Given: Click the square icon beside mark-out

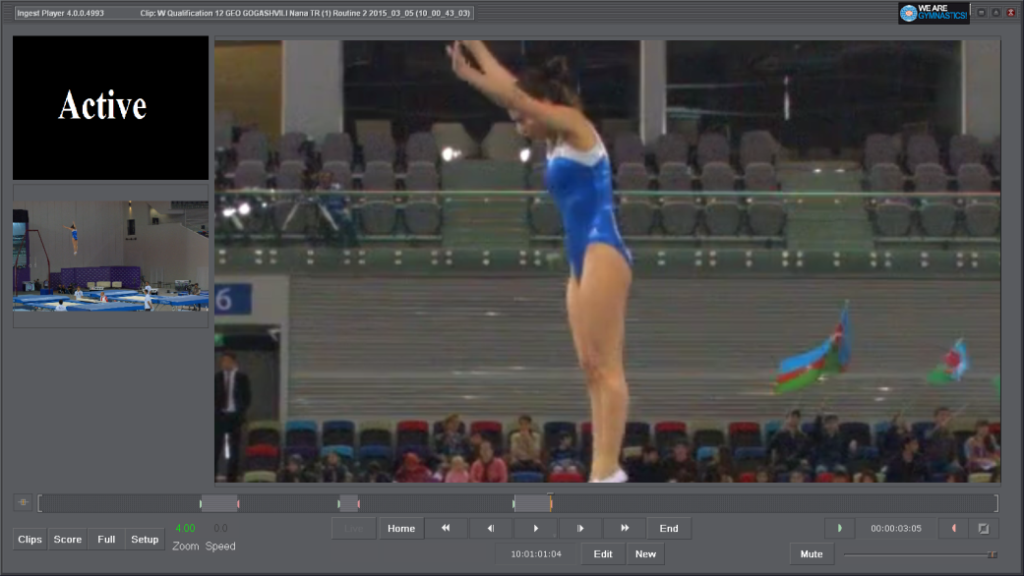Looking at the screenshot, I should pos(983,528).
